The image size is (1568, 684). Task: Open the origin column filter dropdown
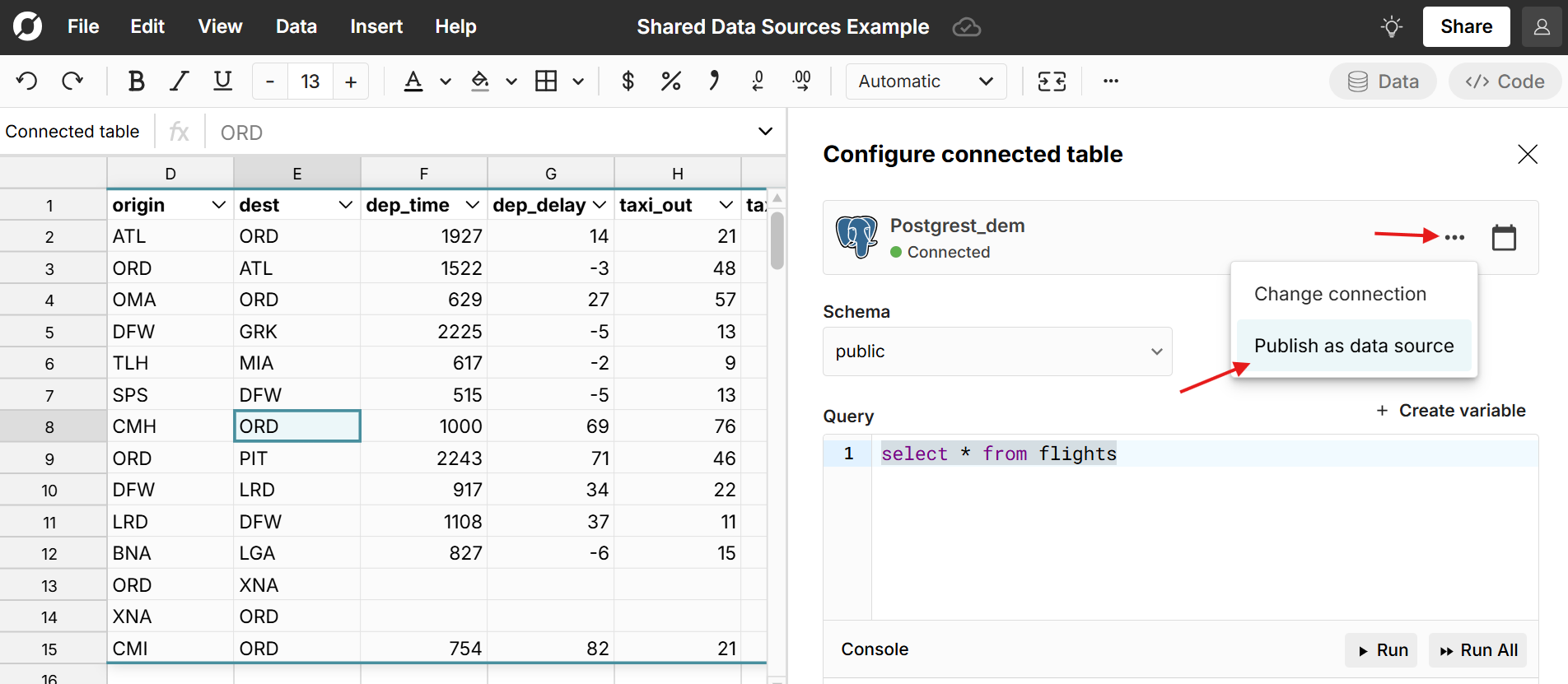218,205
